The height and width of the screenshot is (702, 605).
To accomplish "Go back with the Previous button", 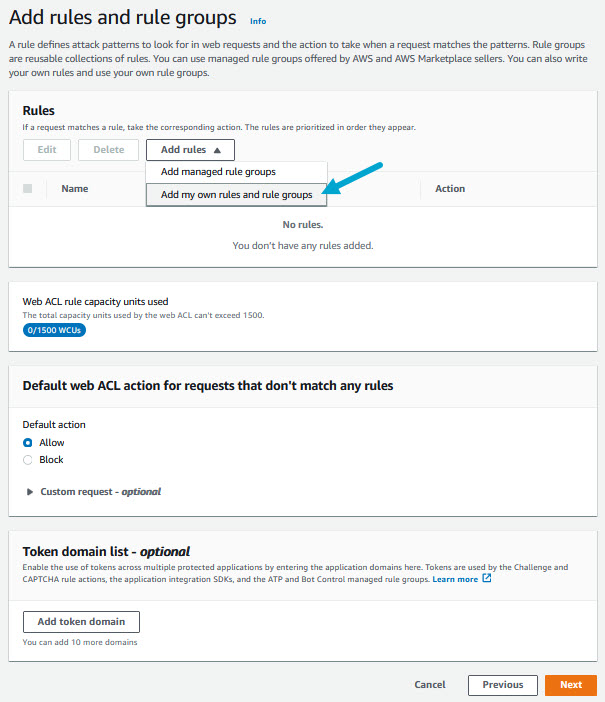I will click(502, 685).
